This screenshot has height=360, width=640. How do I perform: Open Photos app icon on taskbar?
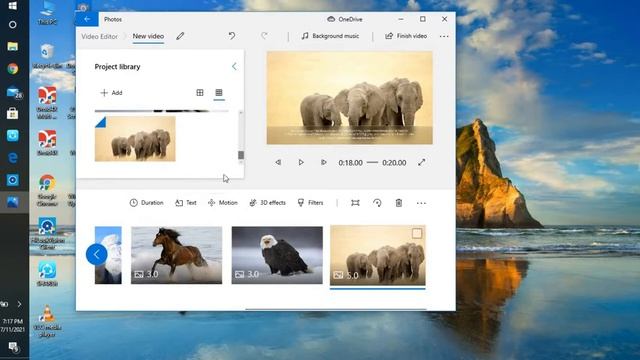point(13,202)
